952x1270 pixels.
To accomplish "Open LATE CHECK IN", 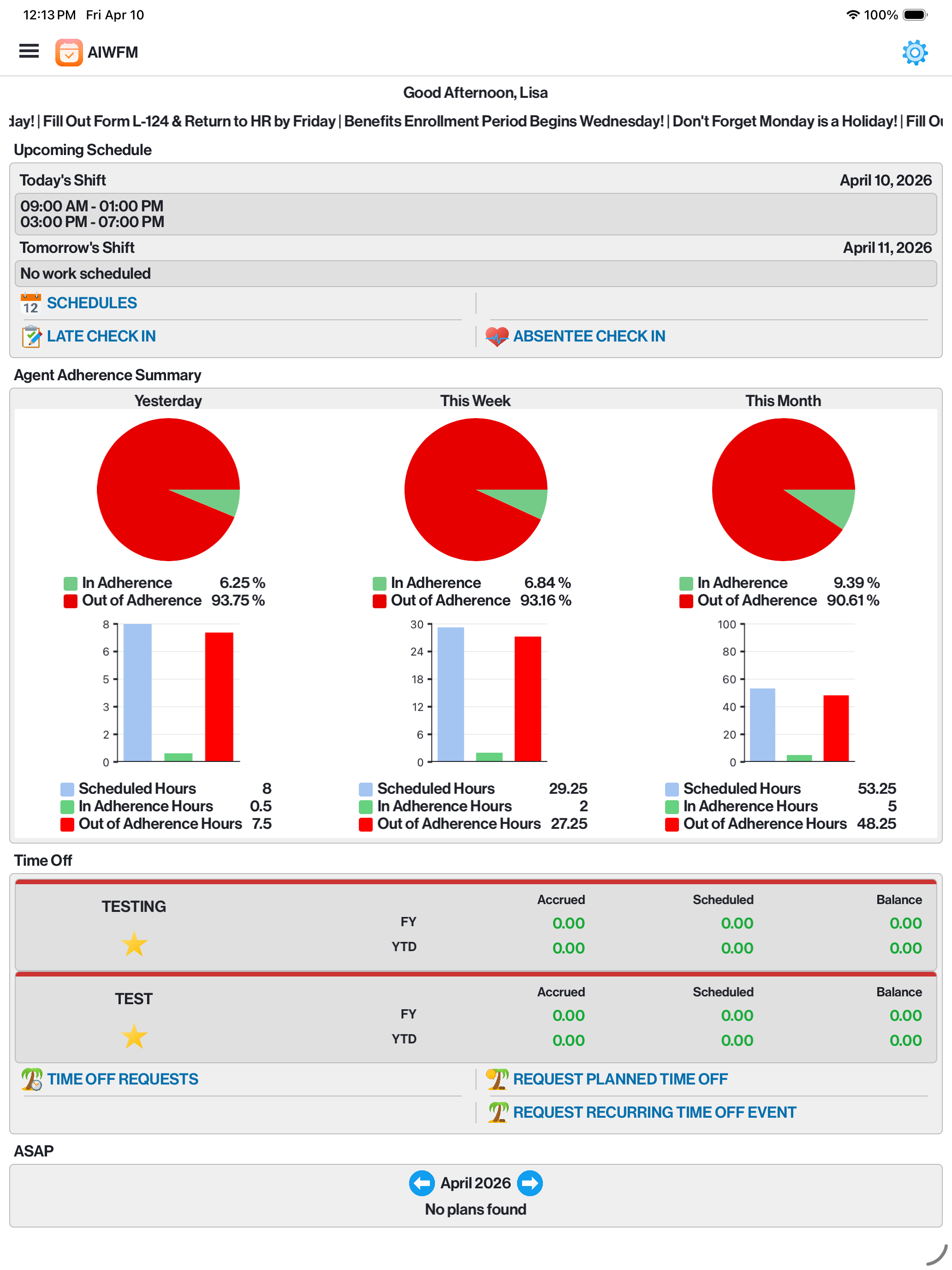I will [101, 336].
